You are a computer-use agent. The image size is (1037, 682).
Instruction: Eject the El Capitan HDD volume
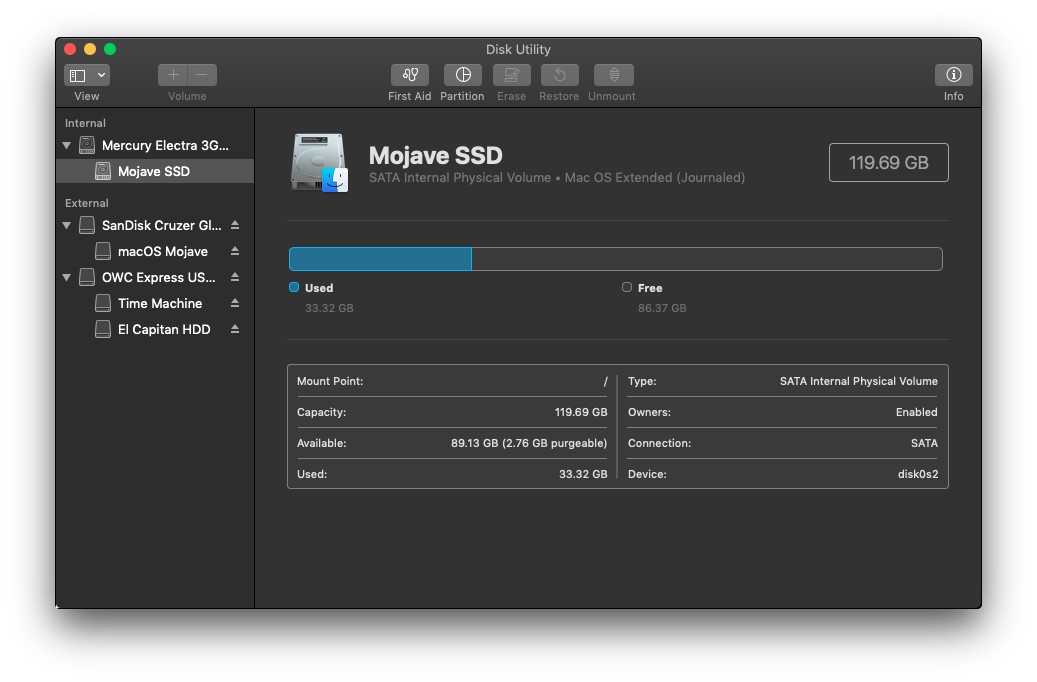[x=235, y=329]
